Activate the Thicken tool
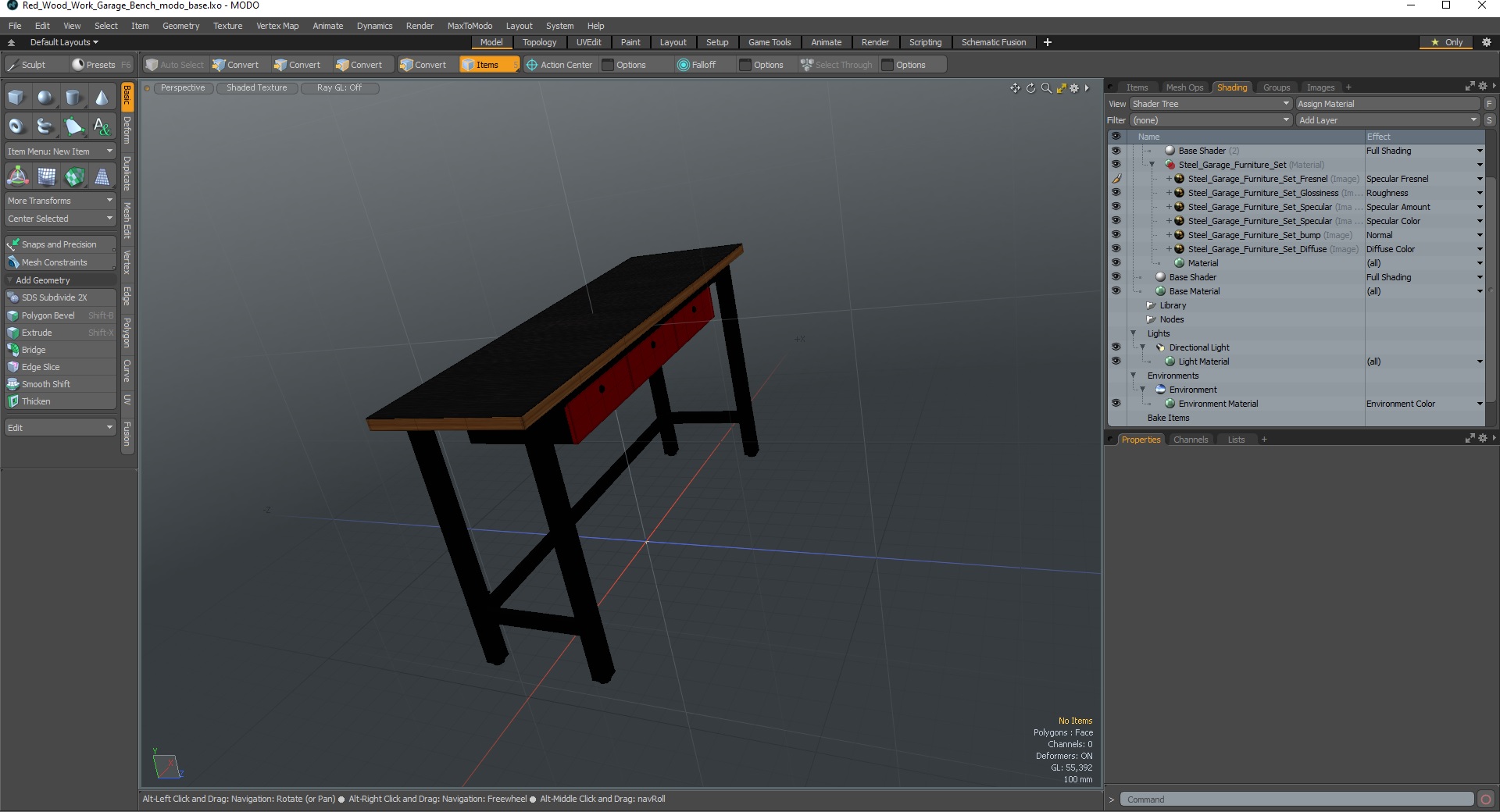 tap(60, 401)
